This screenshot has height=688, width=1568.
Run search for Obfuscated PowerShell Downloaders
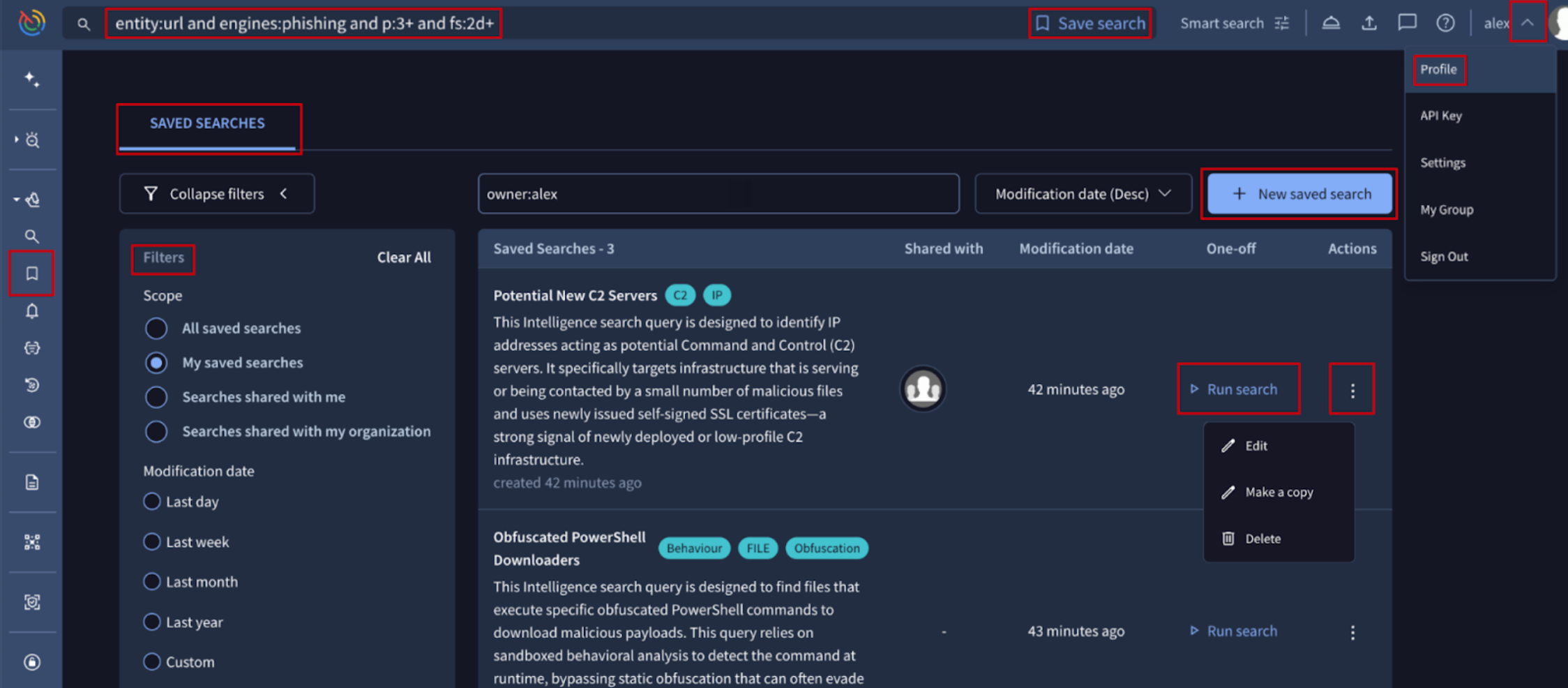[1233, 631]
